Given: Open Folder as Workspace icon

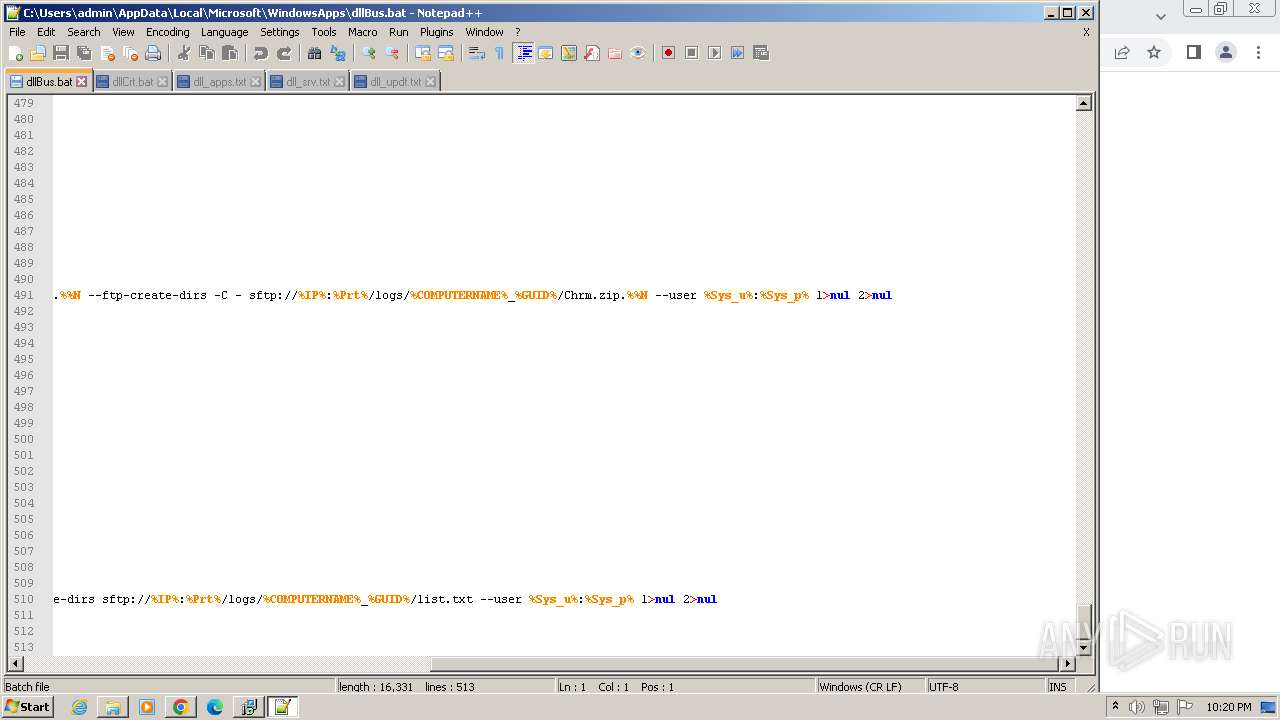Looking at the screenshot, I should coord(615,53).
